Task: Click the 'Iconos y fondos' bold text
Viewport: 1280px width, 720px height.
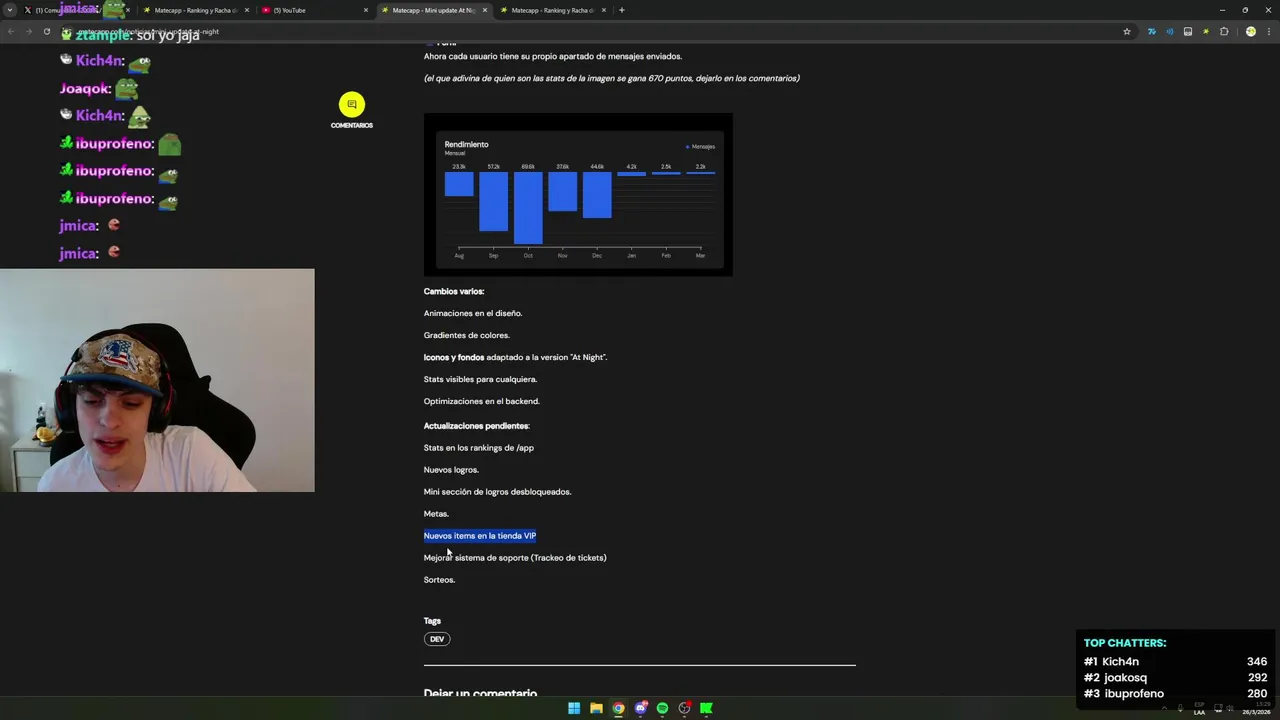Action: point(454,357)
